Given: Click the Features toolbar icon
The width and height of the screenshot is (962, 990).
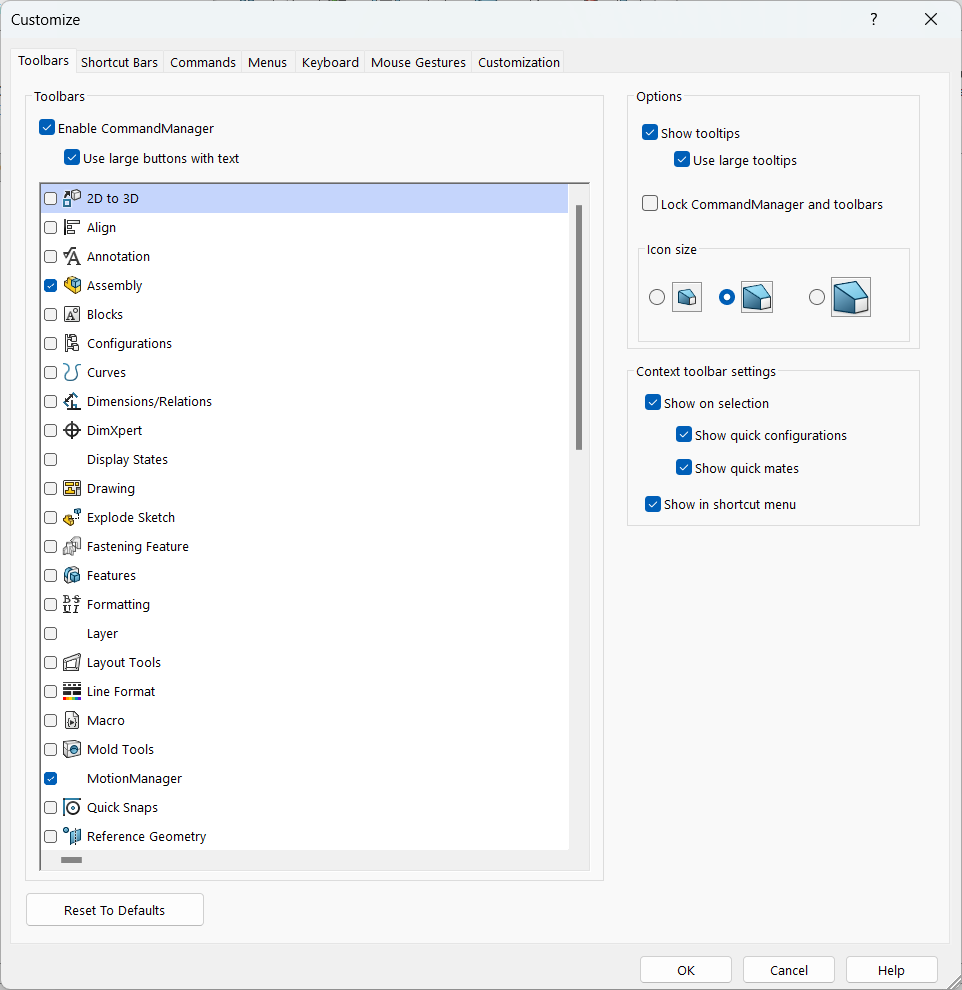Looking at the screenshot, I should point(72,576).
